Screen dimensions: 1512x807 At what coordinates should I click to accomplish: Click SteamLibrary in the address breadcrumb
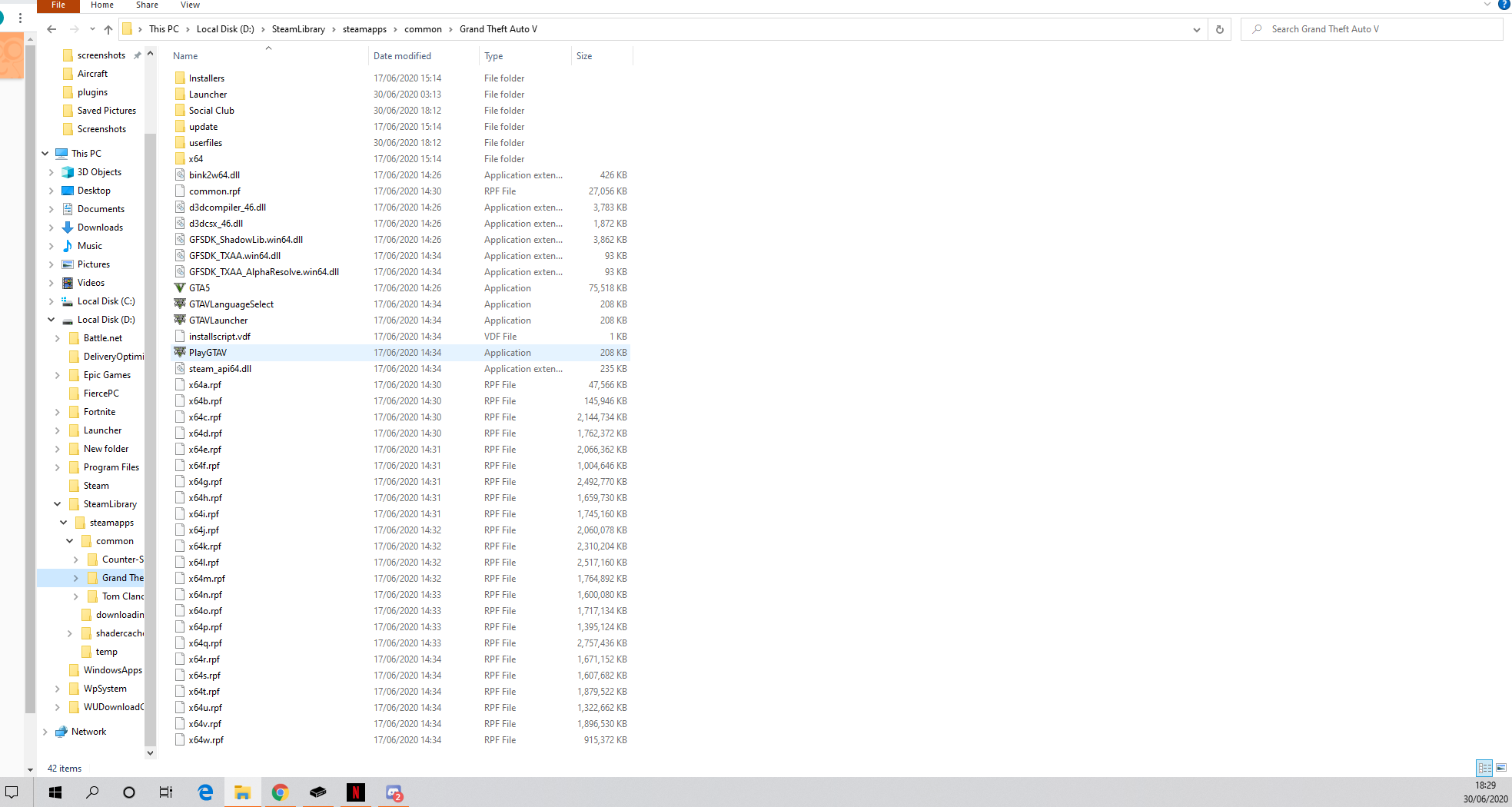298,29
